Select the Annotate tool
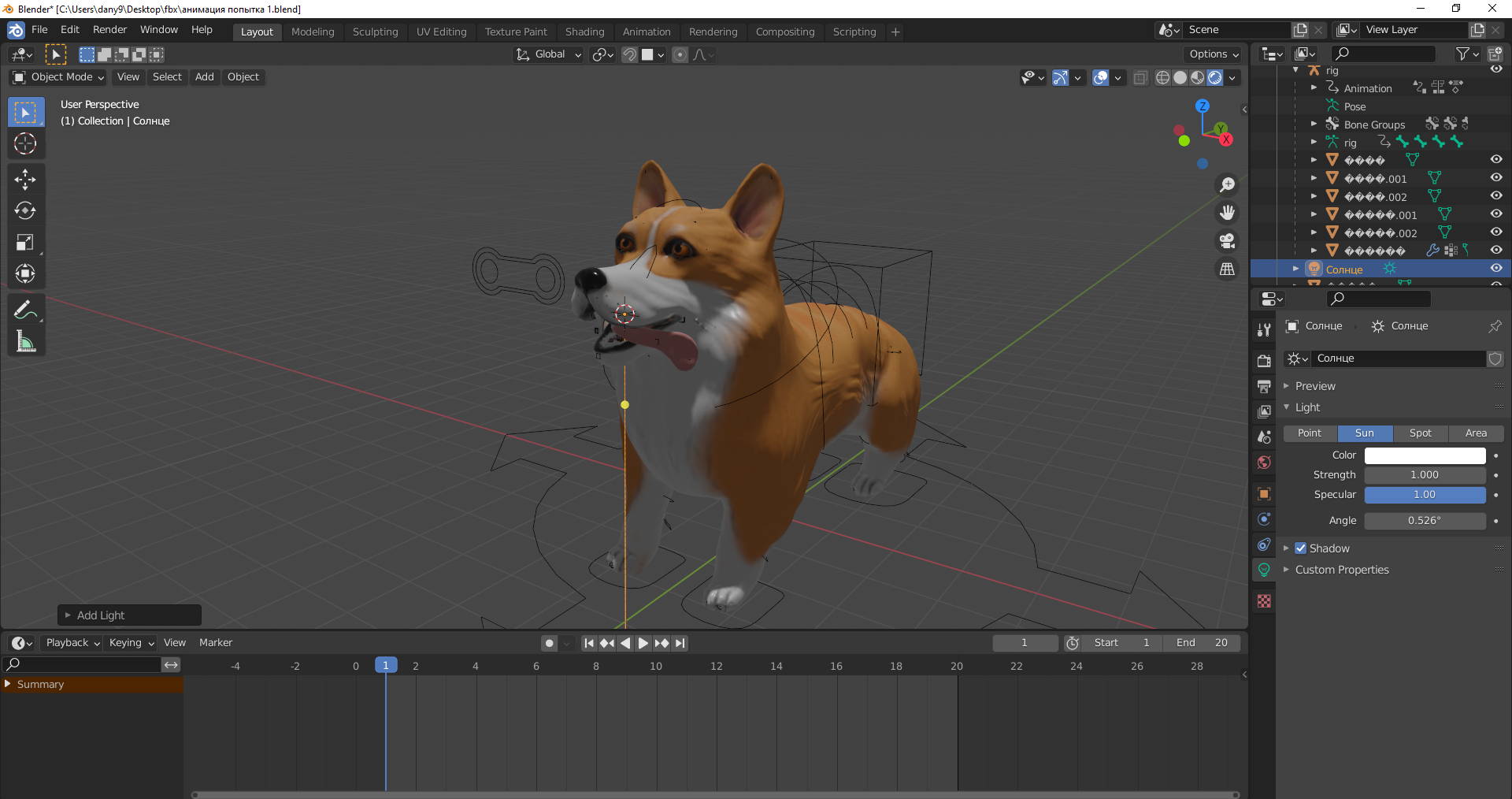The width and height of the screenshot is (1512, 799). [26, 309]
